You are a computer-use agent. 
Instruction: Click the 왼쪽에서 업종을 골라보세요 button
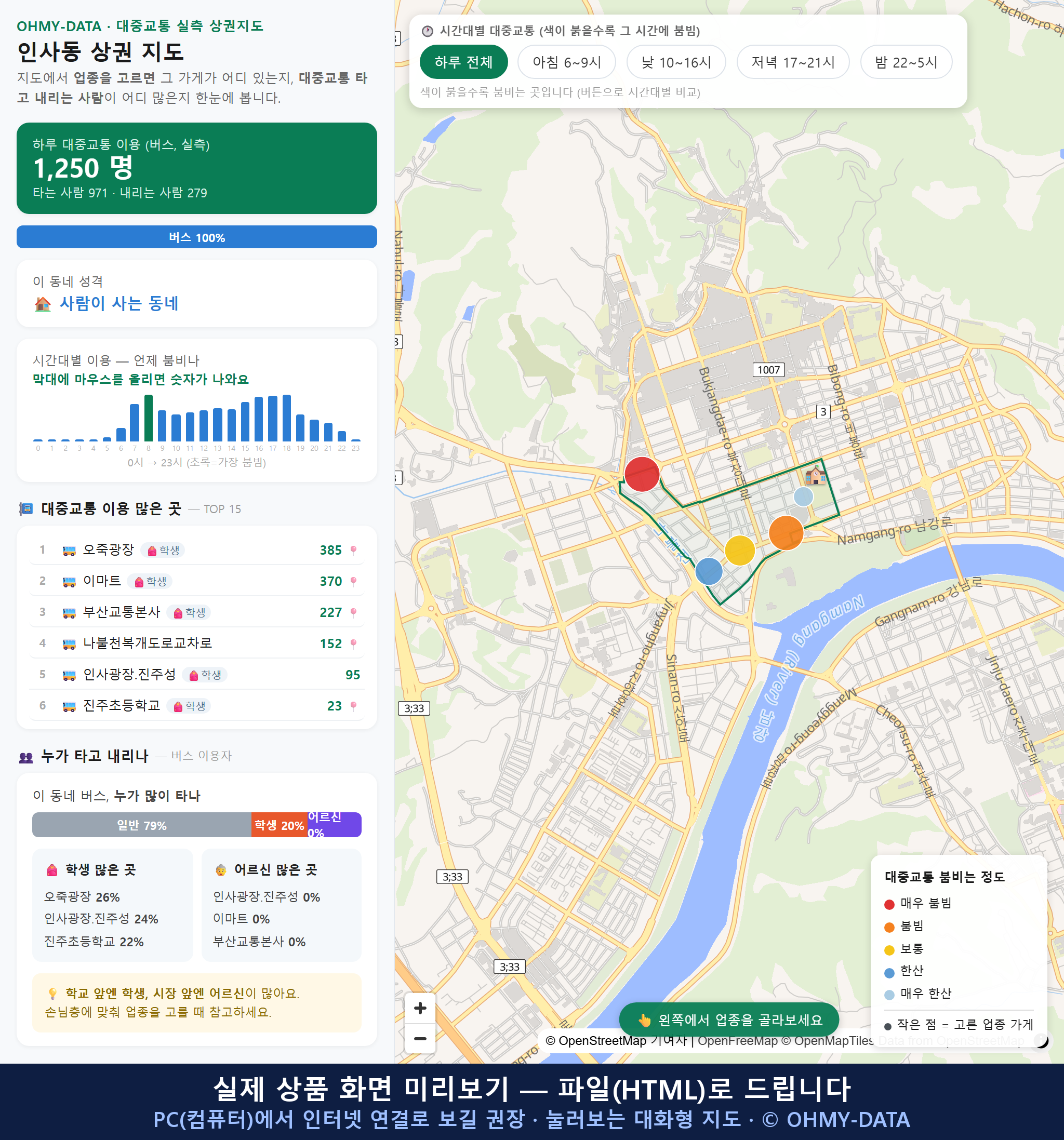[x=729, y=1020]
